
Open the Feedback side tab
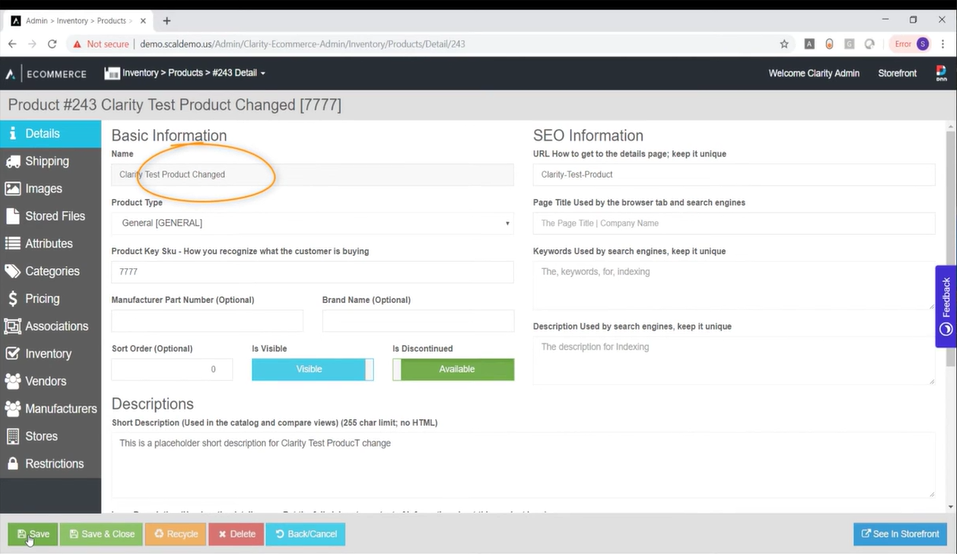[x=946, y=306]
